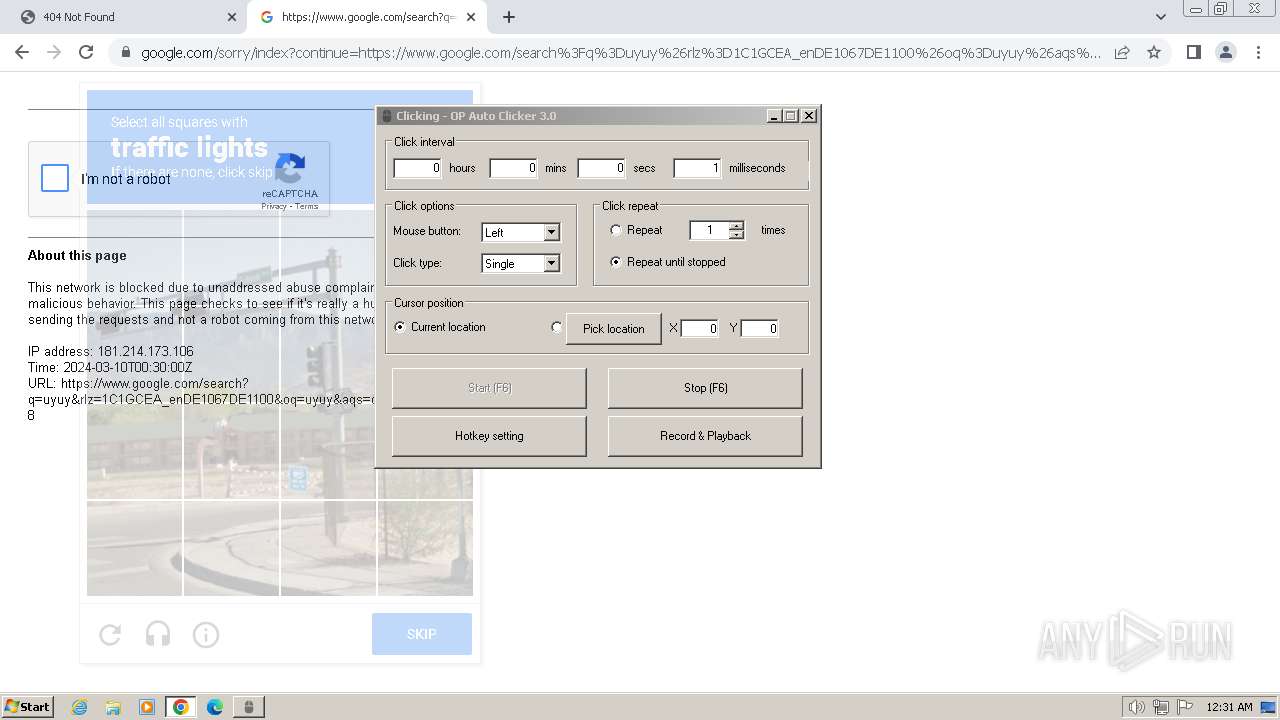The height and width of the screenshot is (720, 1280).
Task: Open the Chrome three-dot menu
Action: coord(1257,52)
